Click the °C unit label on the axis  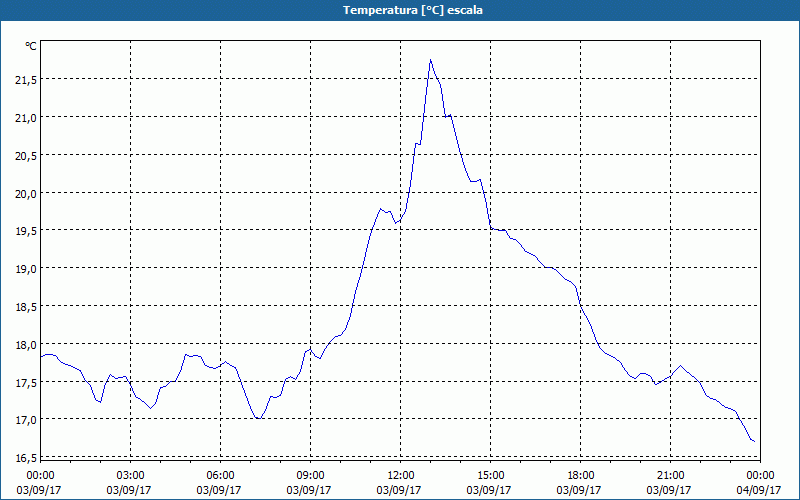pyautogui.click(x=31, y=46)
